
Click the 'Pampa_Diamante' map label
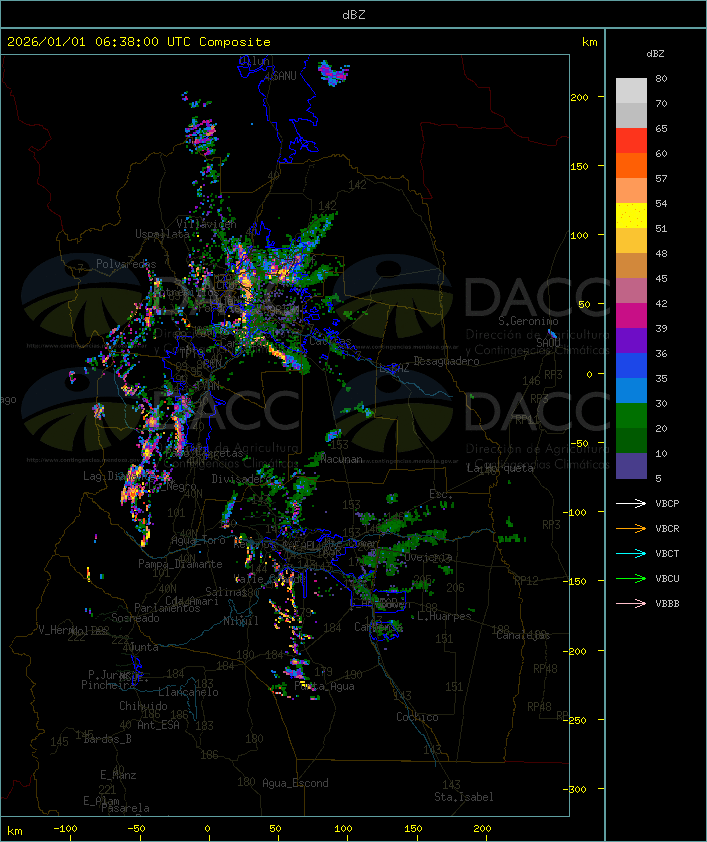[x=180, y=564]
